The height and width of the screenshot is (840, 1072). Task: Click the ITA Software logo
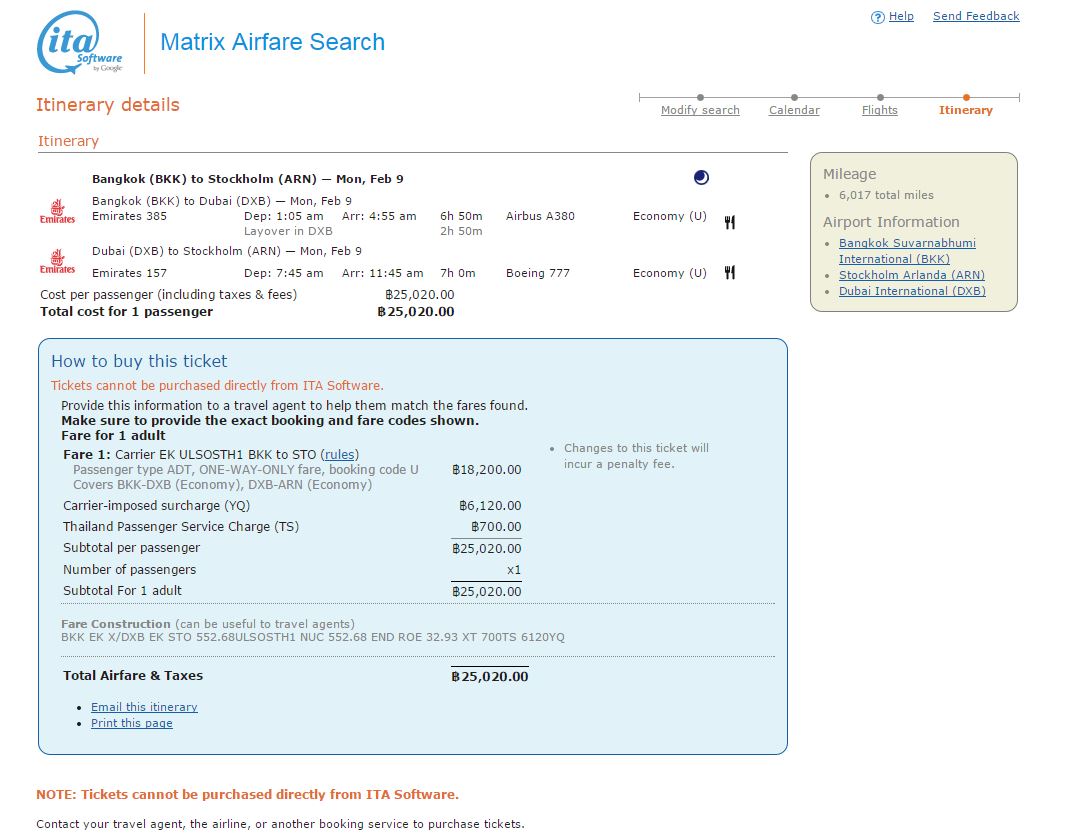[x=81, y=43]
